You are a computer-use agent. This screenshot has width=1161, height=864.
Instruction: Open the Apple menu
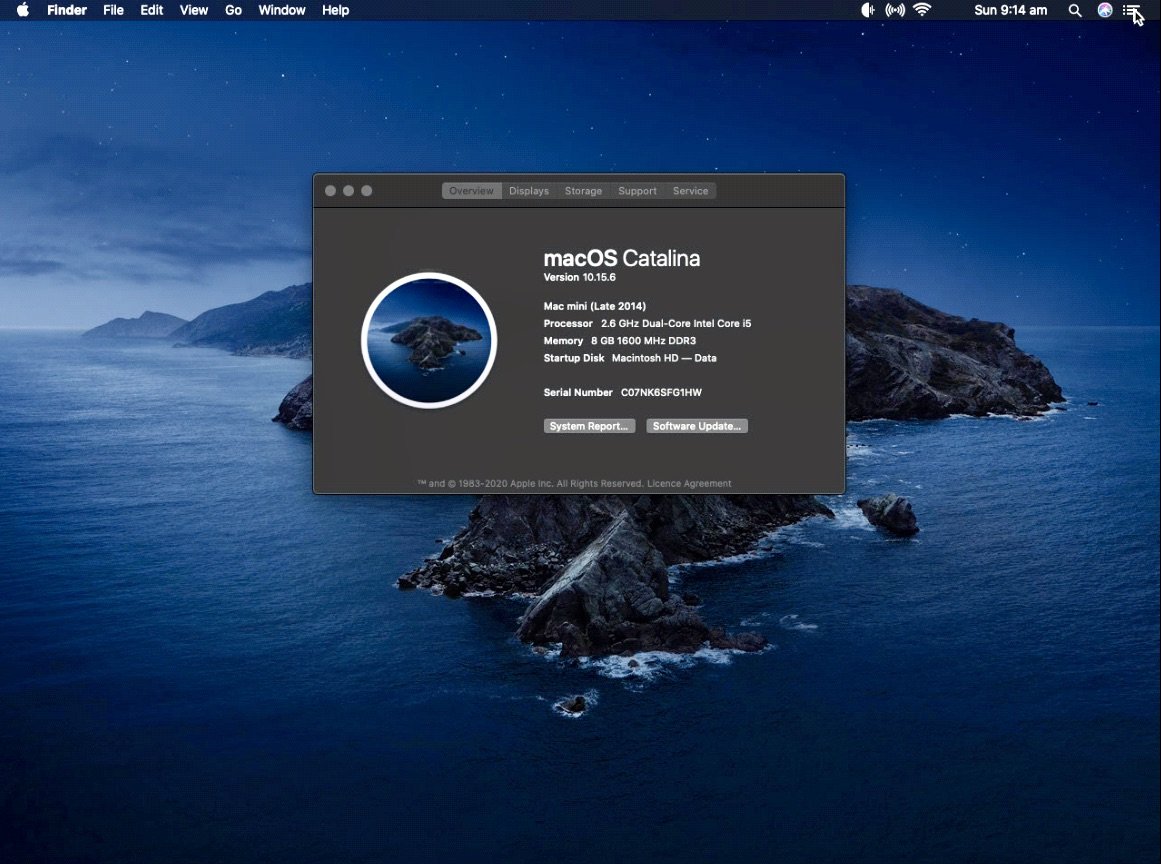(x=23, y=10)
